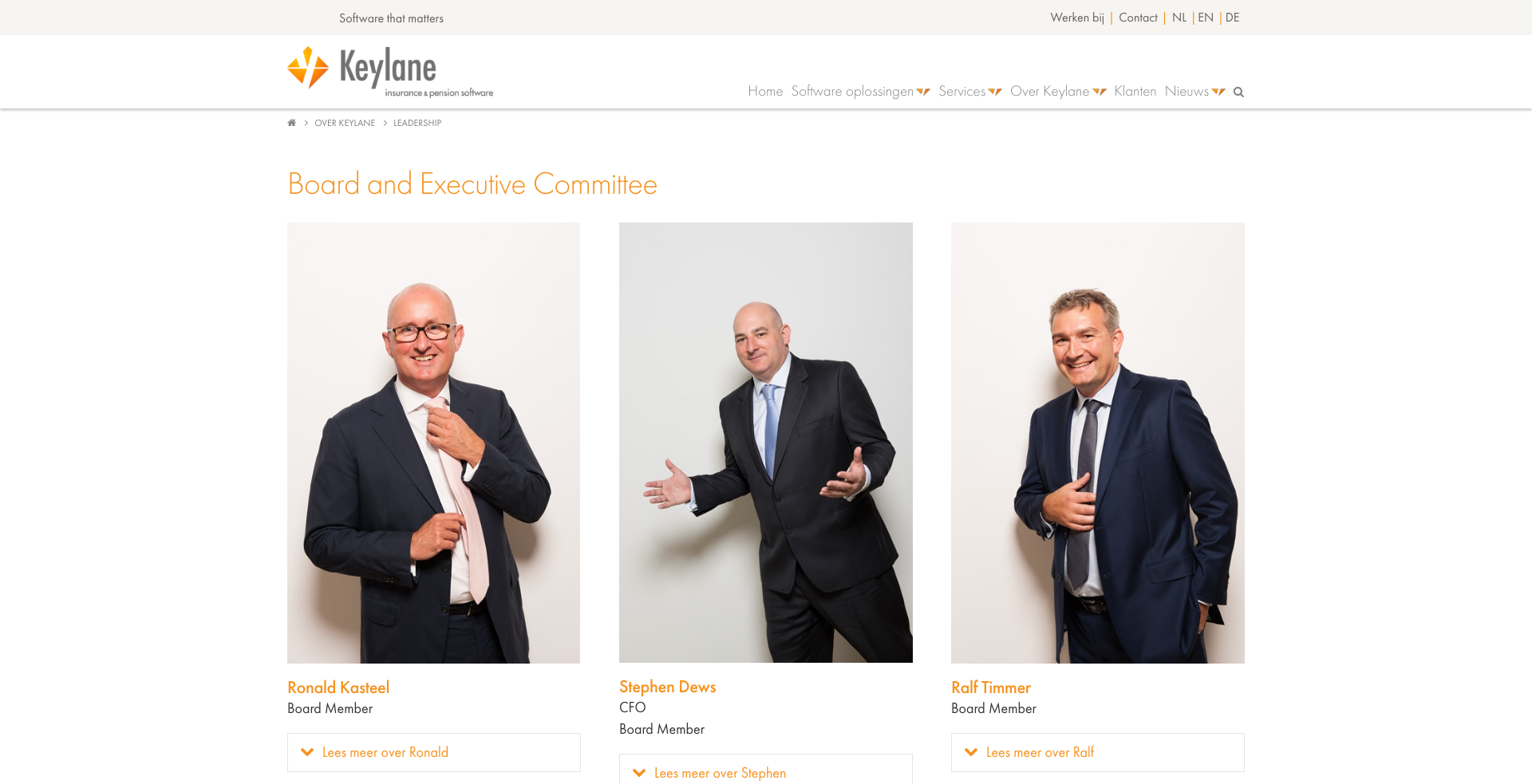Viewport: 1532px width, 784px height.
Task: Click the Contact link
Action: [1138, 18]
